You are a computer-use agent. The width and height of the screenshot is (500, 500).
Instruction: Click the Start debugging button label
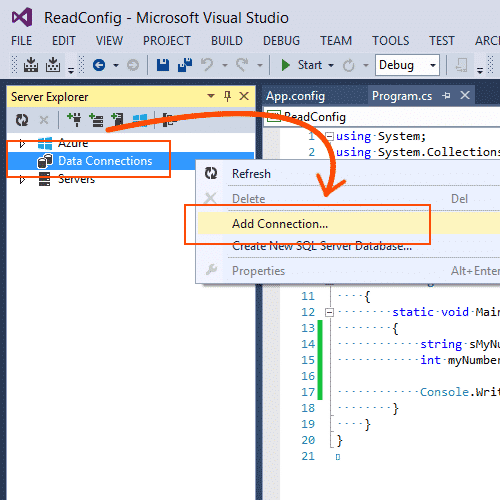(310, 65)
